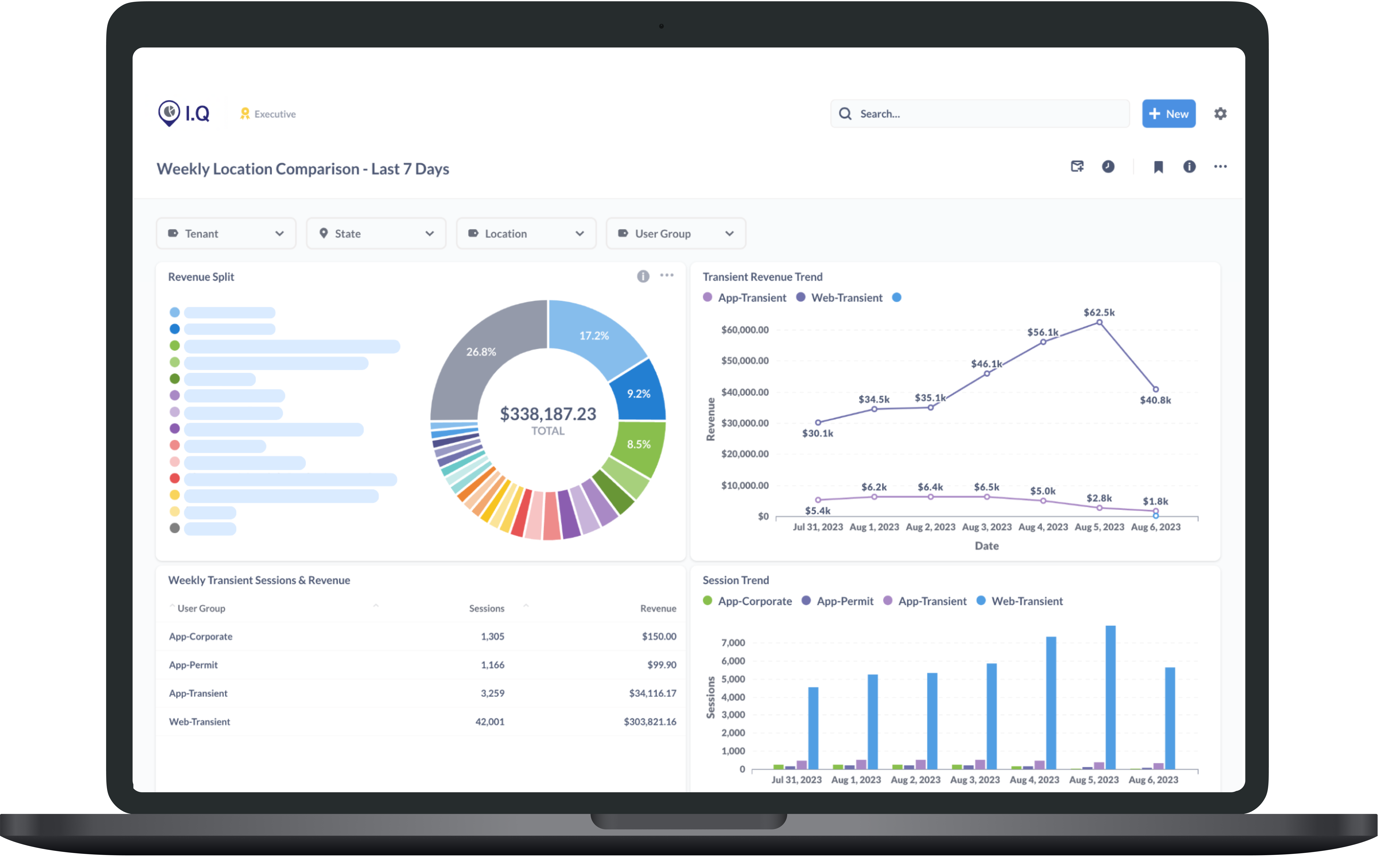
Task: Open the dashboard more options ellipsis
Action: pos(1220,166)
